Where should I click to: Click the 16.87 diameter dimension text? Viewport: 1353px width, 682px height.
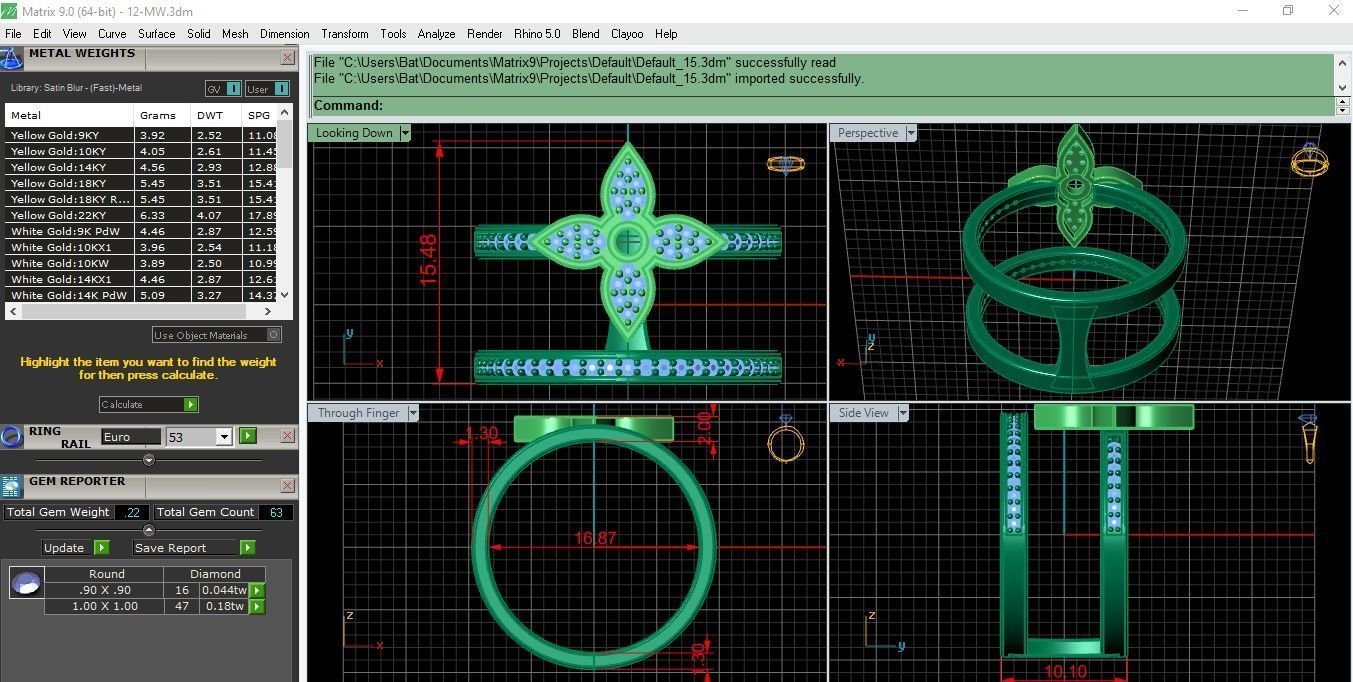point(595,538)
